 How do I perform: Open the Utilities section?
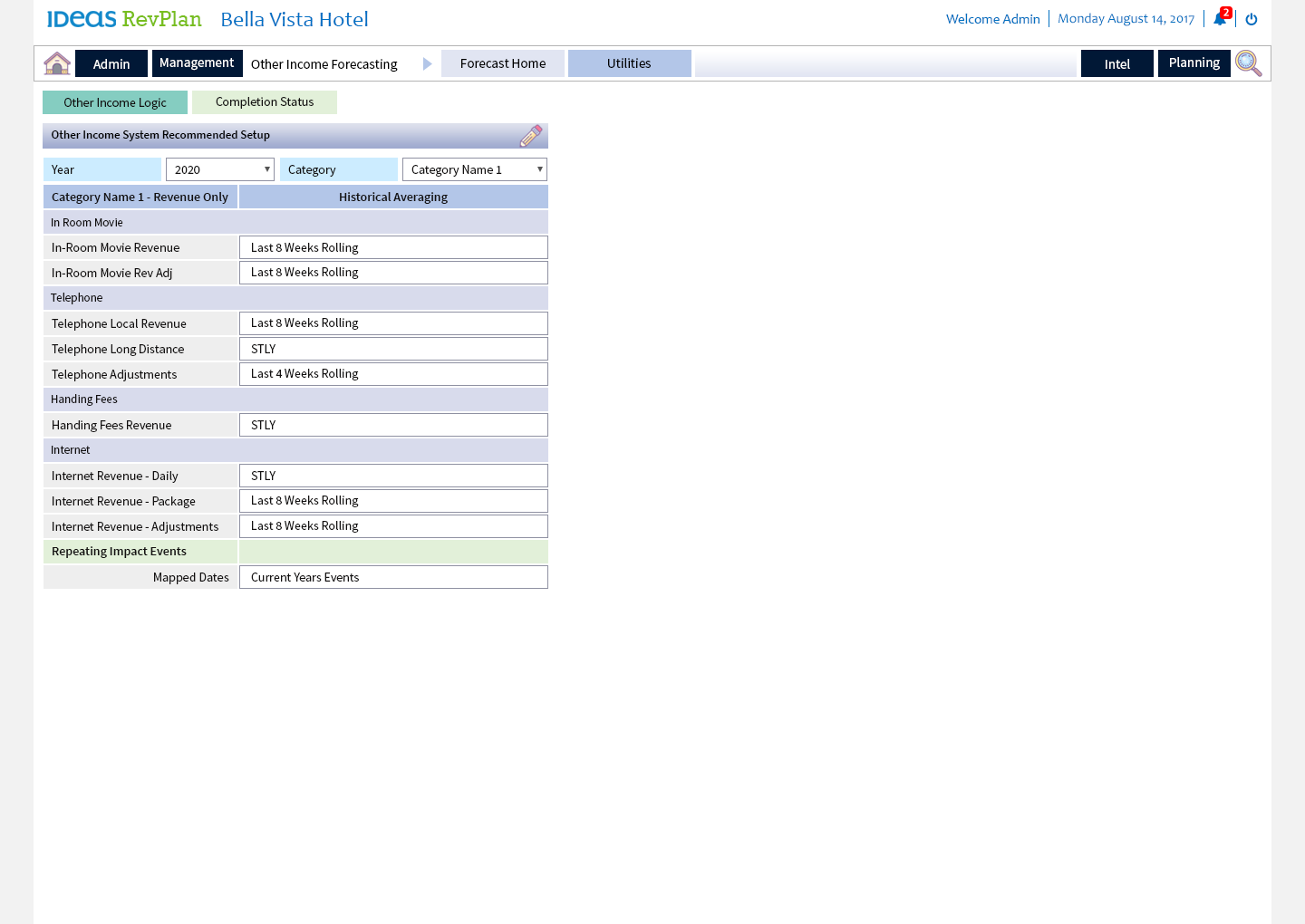(629, 63)
